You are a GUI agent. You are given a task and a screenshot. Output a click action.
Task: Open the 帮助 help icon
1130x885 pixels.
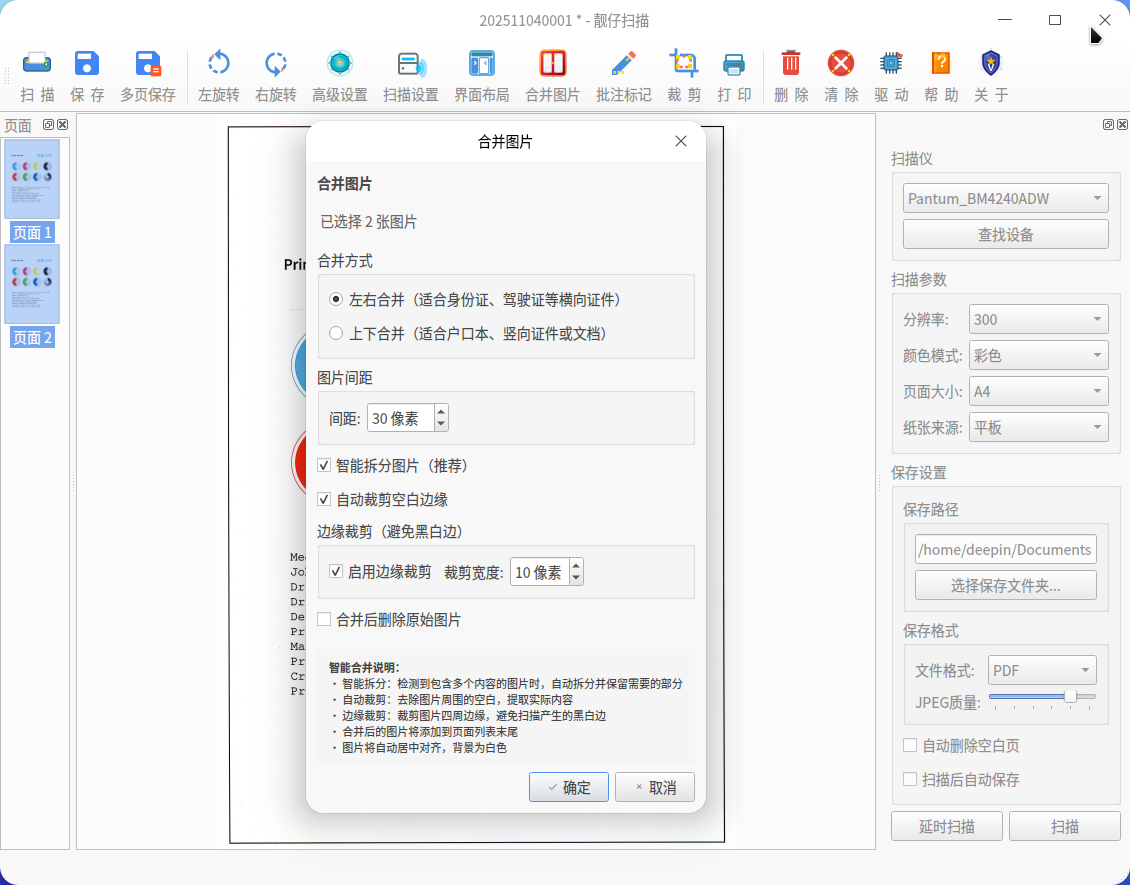pyautogui.click(x=941, y=63)
